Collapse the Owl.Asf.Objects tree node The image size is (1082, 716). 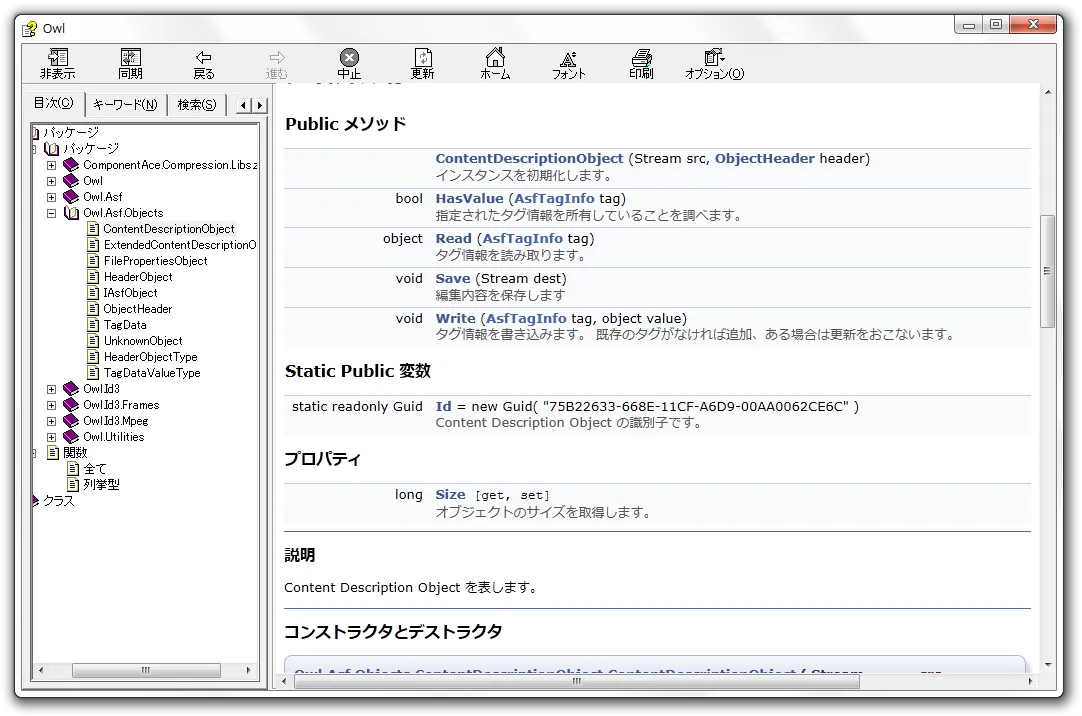pyautogui.click(x=52, y=213)
